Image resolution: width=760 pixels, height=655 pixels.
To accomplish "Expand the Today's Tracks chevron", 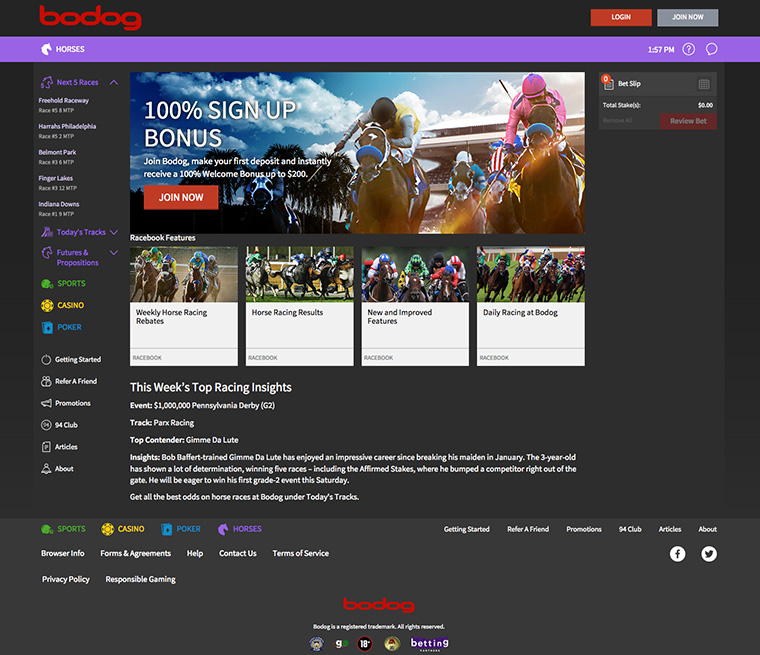I will (x=114, y=232).
